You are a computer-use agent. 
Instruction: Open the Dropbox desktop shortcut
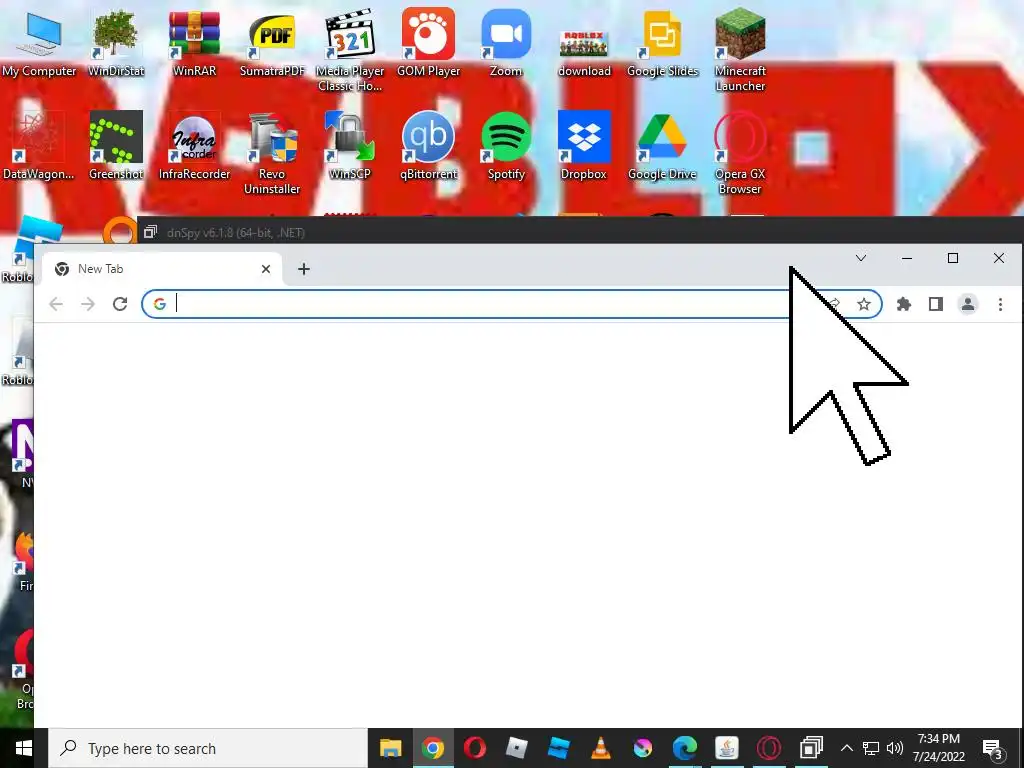click(584, 146)
